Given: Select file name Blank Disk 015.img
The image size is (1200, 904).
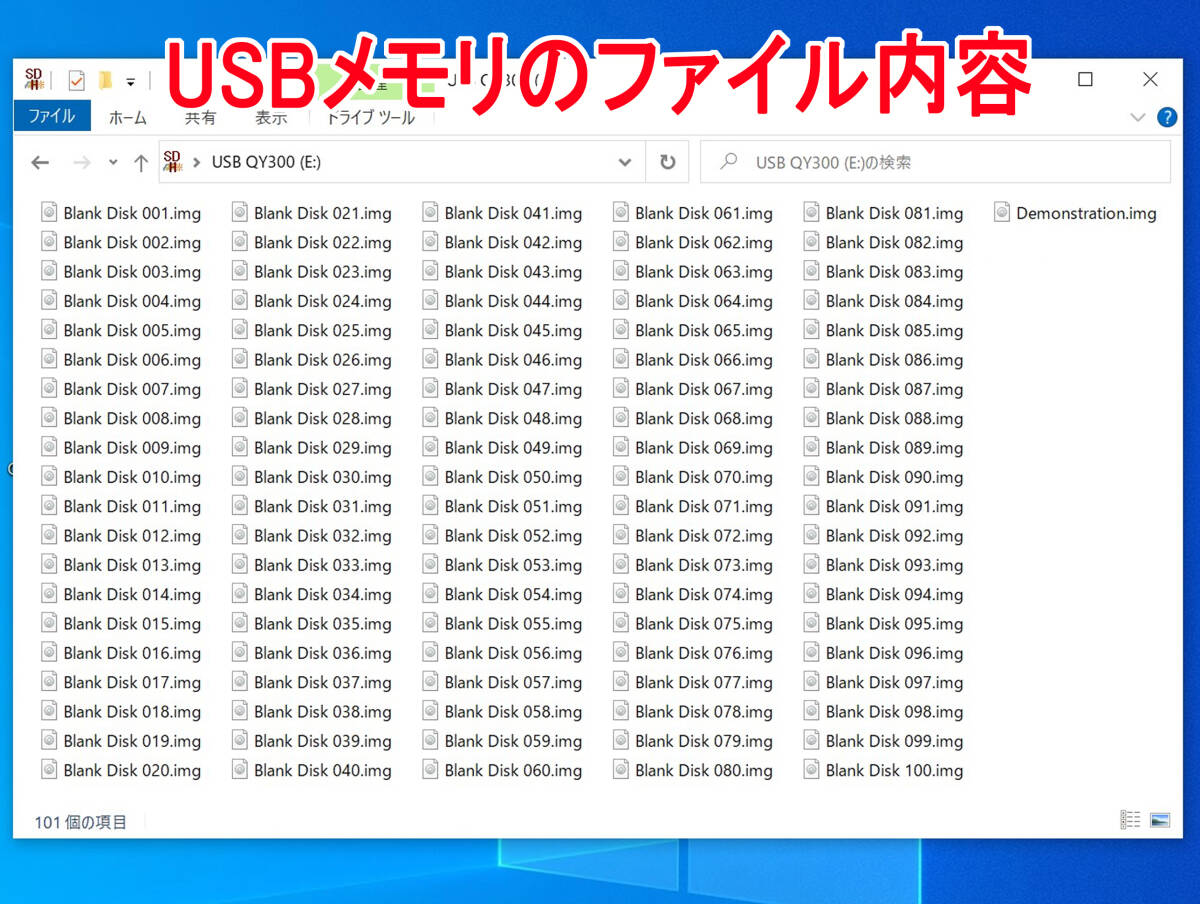Looking at the screenshot, I should point(132,623).
